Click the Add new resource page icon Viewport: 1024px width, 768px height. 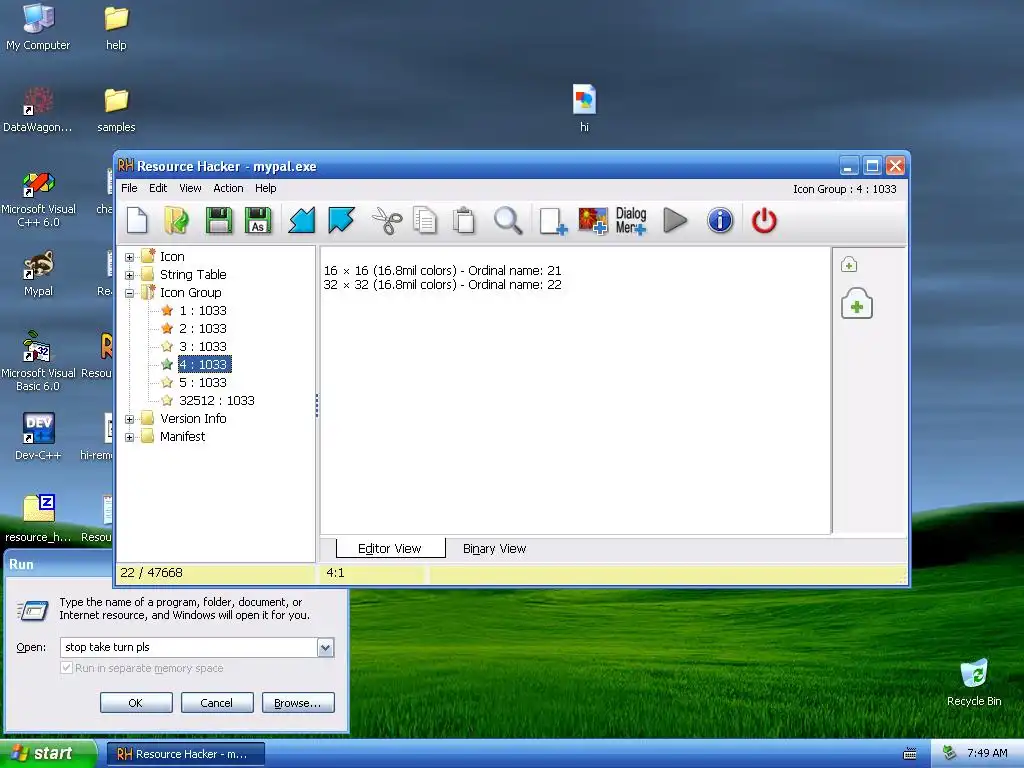point(552,221)
